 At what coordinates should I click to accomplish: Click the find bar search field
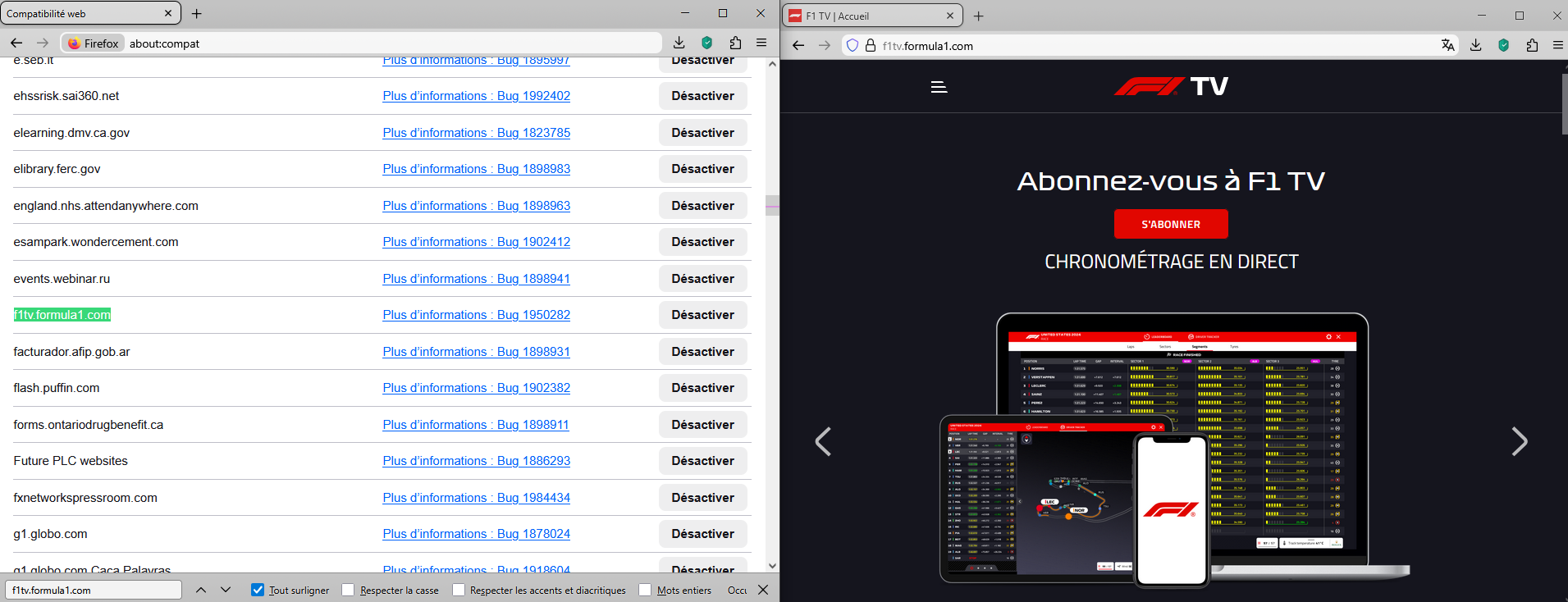point(94,590)
